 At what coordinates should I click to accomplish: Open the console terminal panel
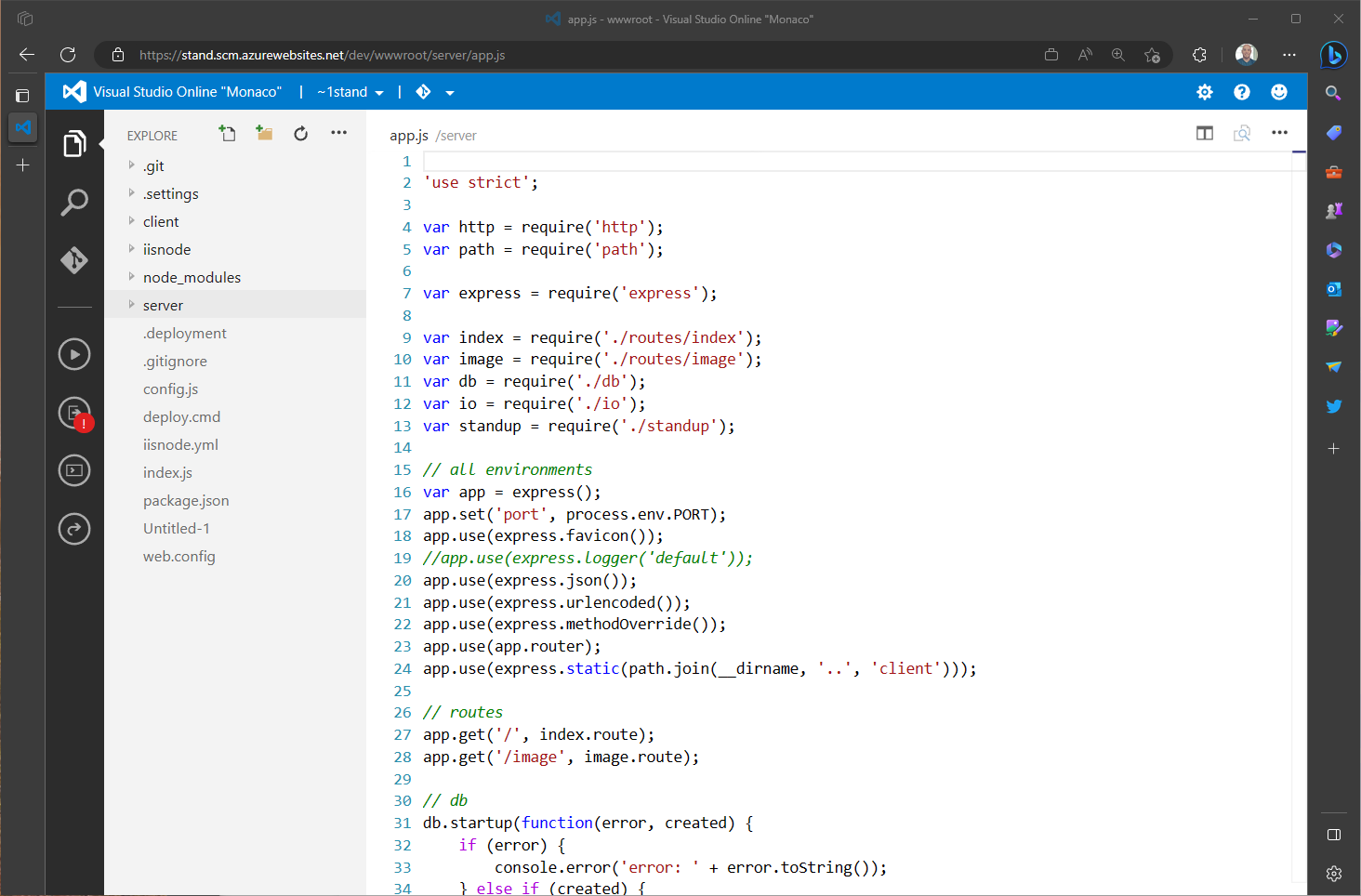point(74,470)
